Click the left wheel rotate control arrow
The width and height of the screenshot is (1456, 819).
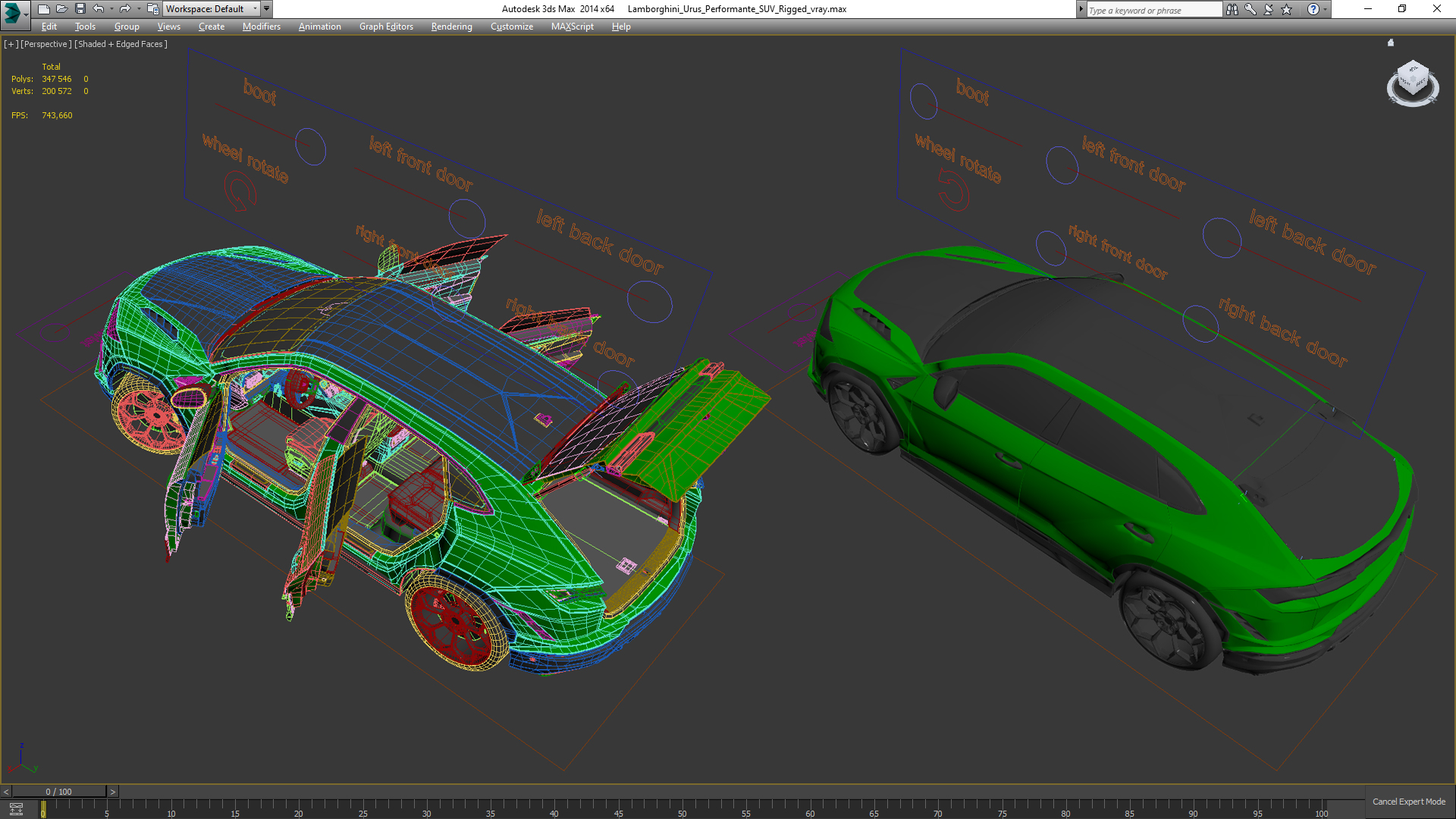240,191
